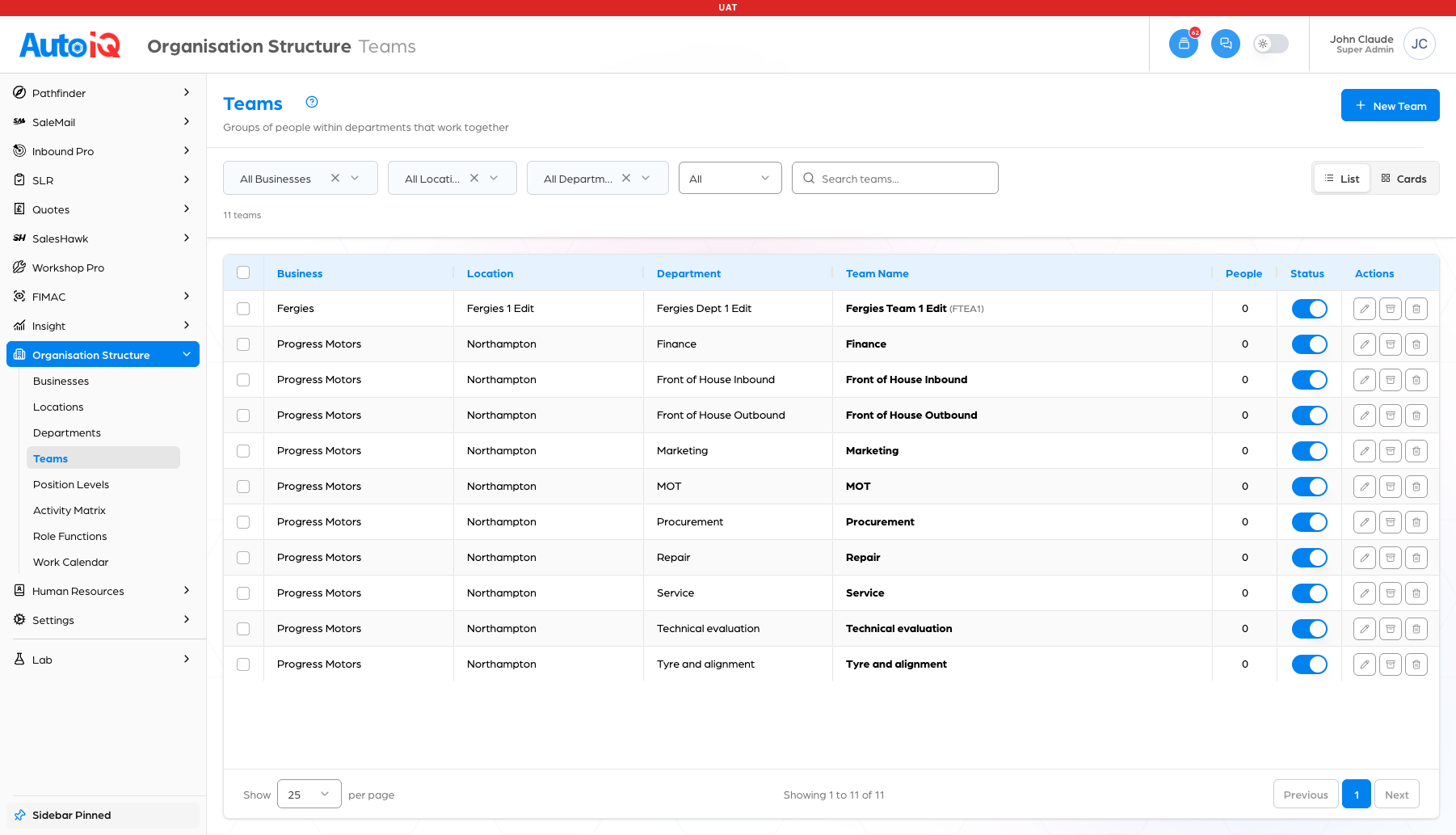
Task: Tick the checkbox for the Procurement row
Action: [243, 522]
